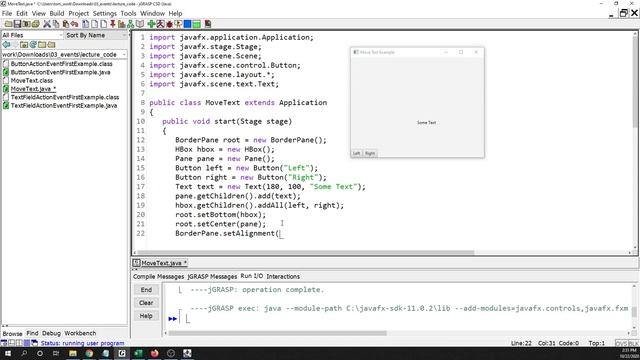Toggle the red pushpin toolbar icon

(x=113, y=24)
